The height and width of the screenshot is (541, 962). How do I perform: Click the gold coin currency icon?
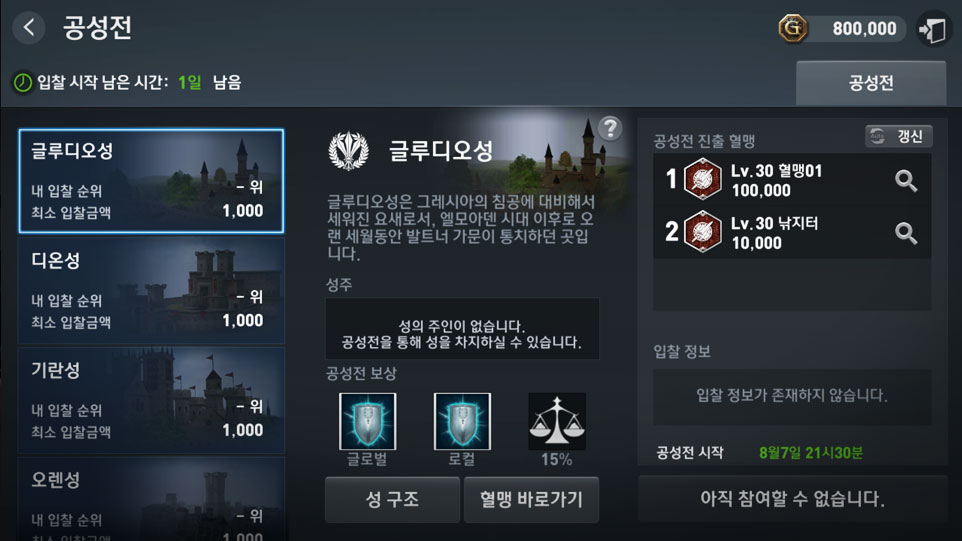pyautogui.click(x=793, y=28)
